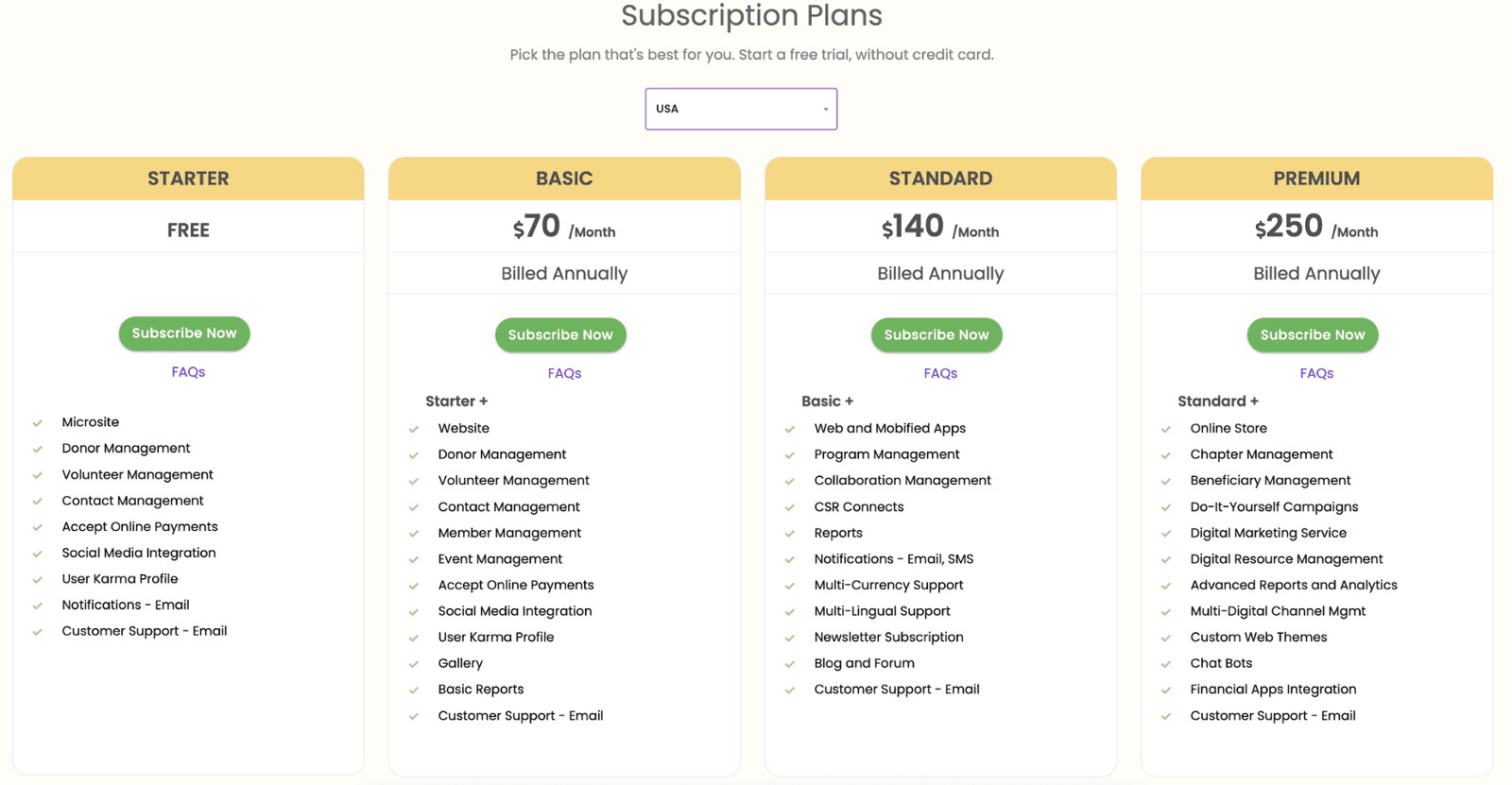Viewport: 1512px width, 785px height.
Task: Subscribe to the free Starter plan
Action: click(184, 333)
